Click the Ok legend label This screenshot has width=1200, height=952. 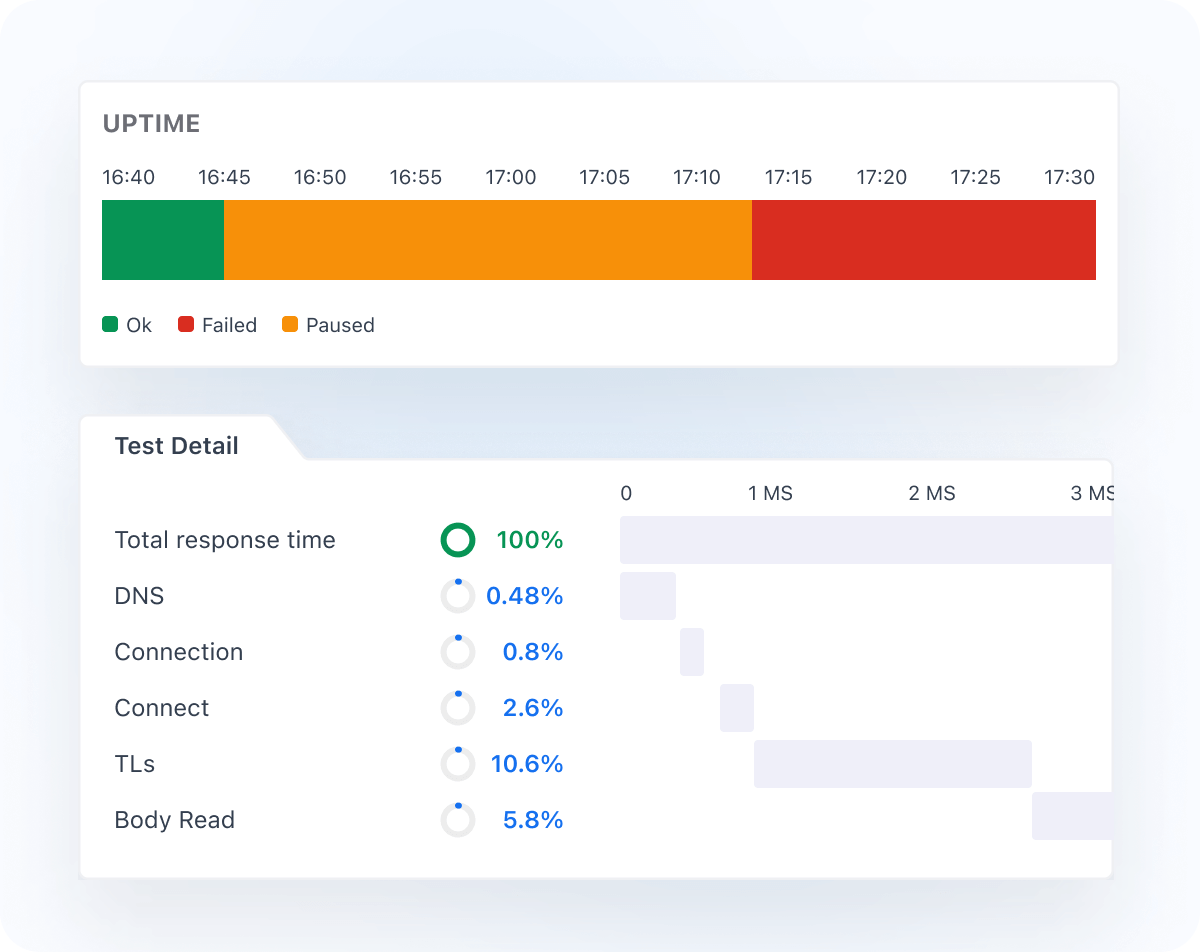[x=139, y=325]
